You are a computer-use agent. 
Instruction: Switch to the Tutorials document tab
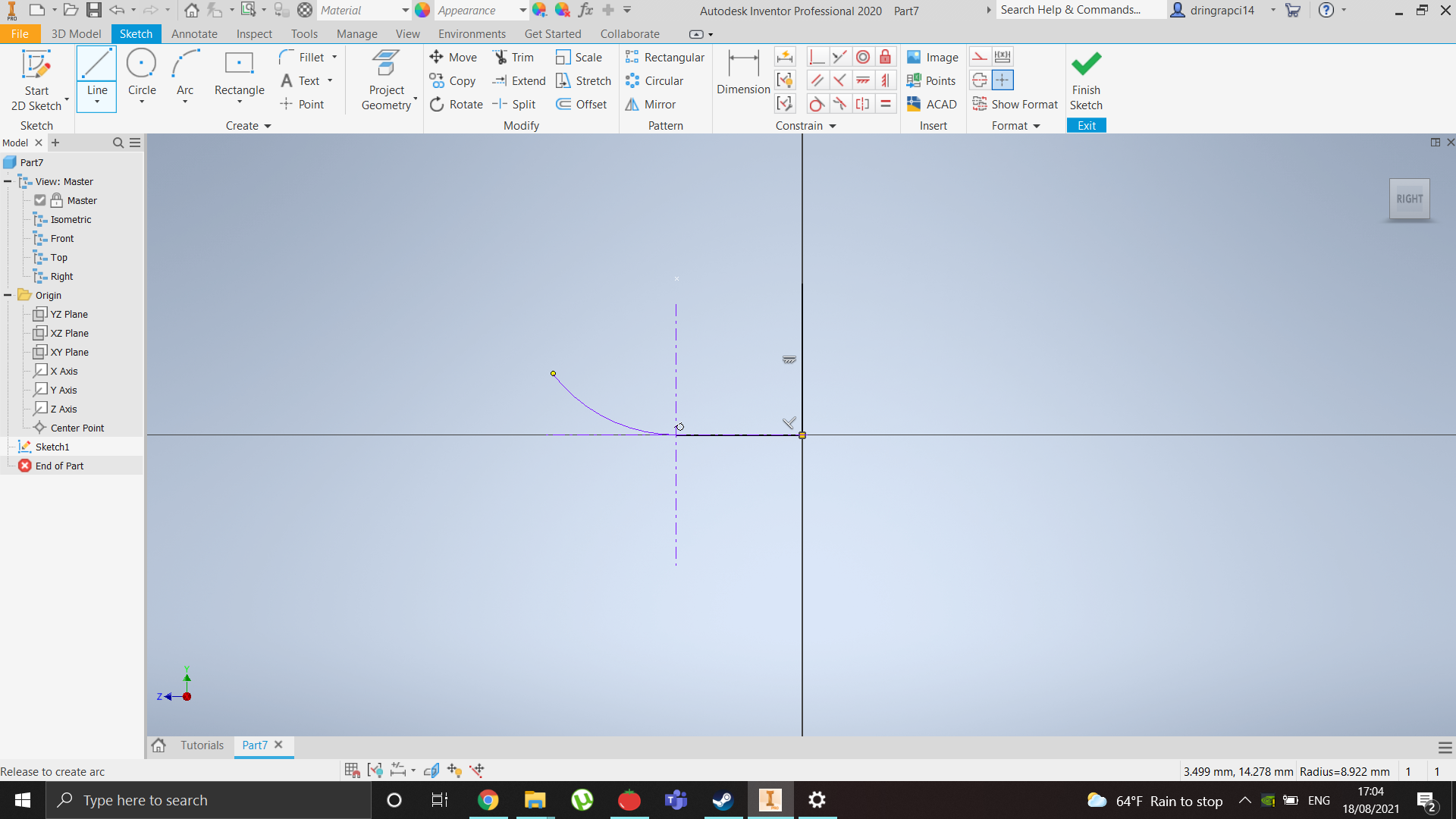[x=201, y=745]
